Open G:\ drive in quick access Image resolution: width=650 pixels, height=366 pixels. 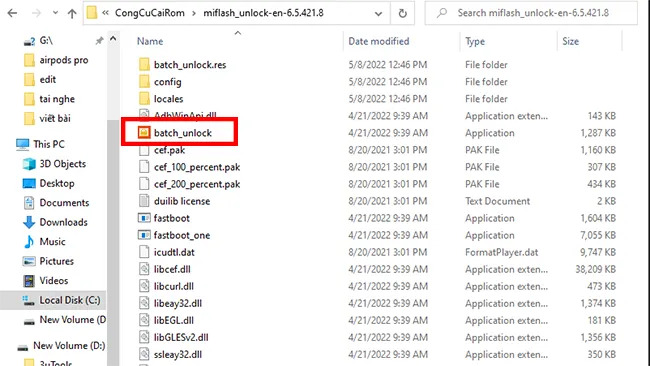point(46,41)
